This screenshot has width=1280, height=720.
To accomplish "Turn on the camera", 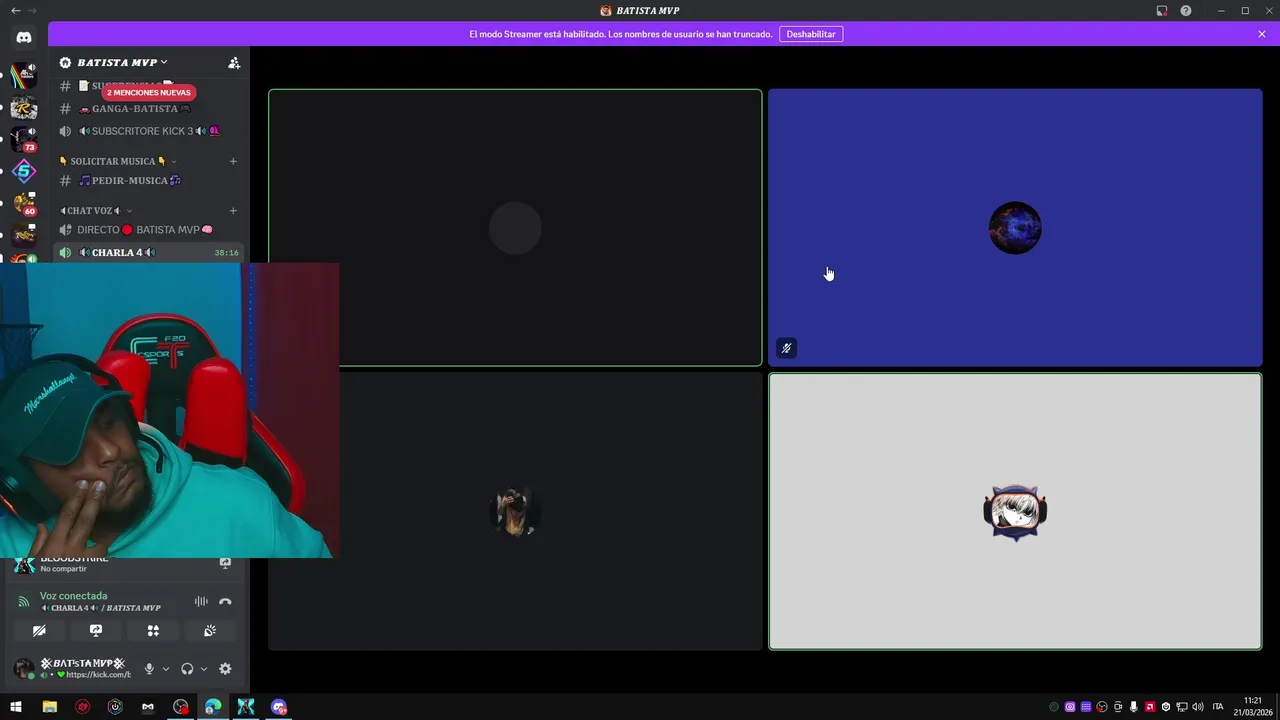I will (39, 631).
